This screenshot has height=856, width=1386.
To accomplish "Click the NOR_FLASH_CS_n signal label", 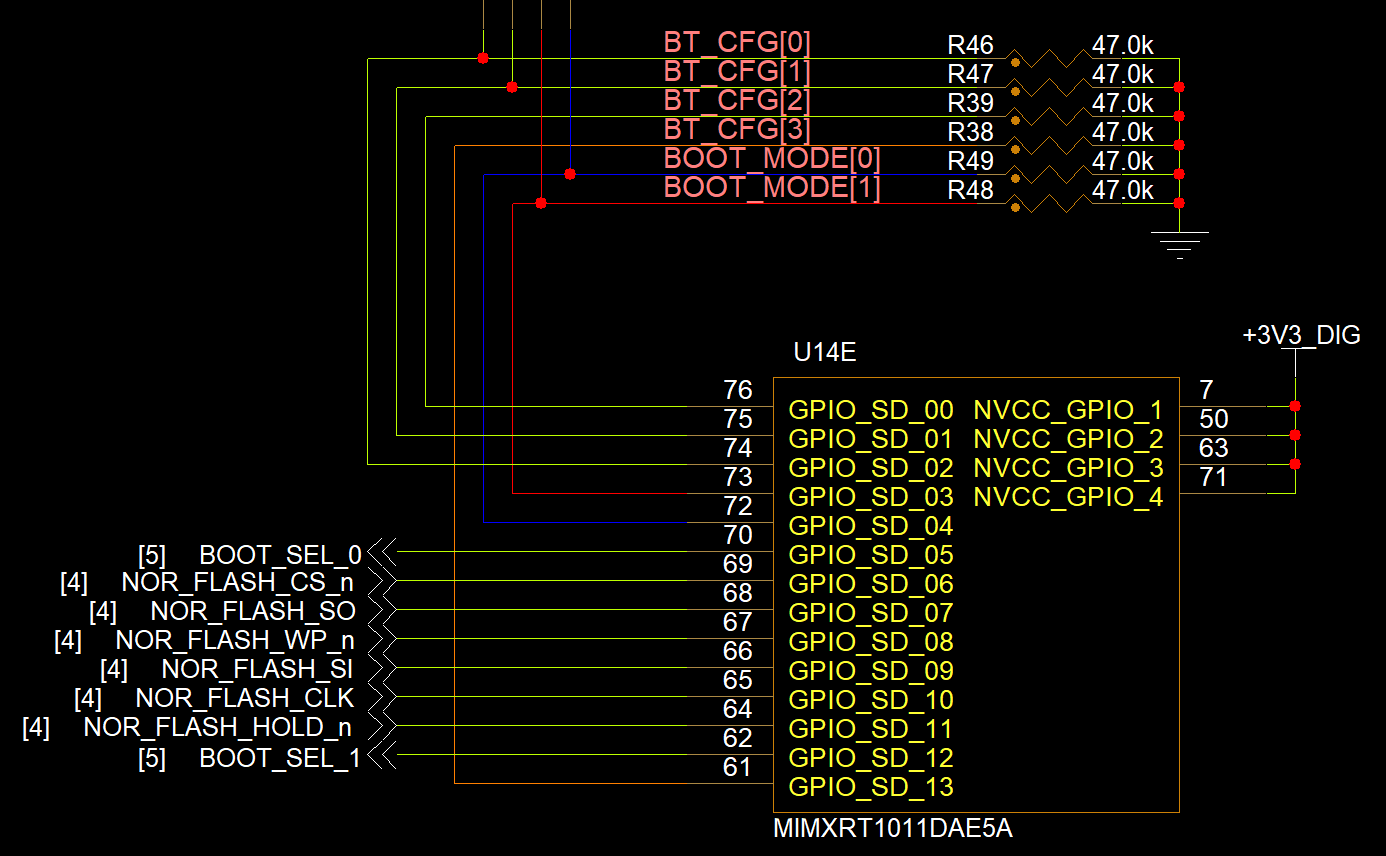I will click(238, 582).
